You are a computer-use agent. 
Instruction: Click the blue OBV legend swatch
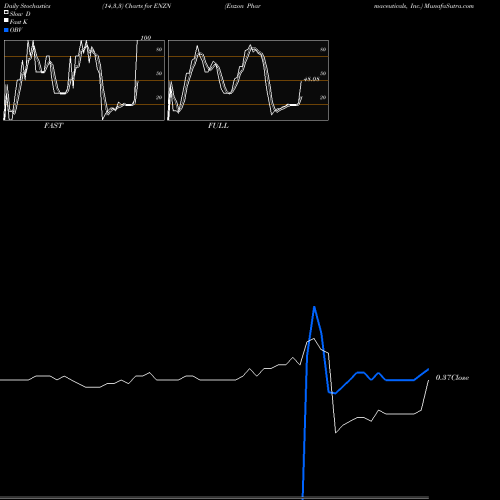point(6,30)
